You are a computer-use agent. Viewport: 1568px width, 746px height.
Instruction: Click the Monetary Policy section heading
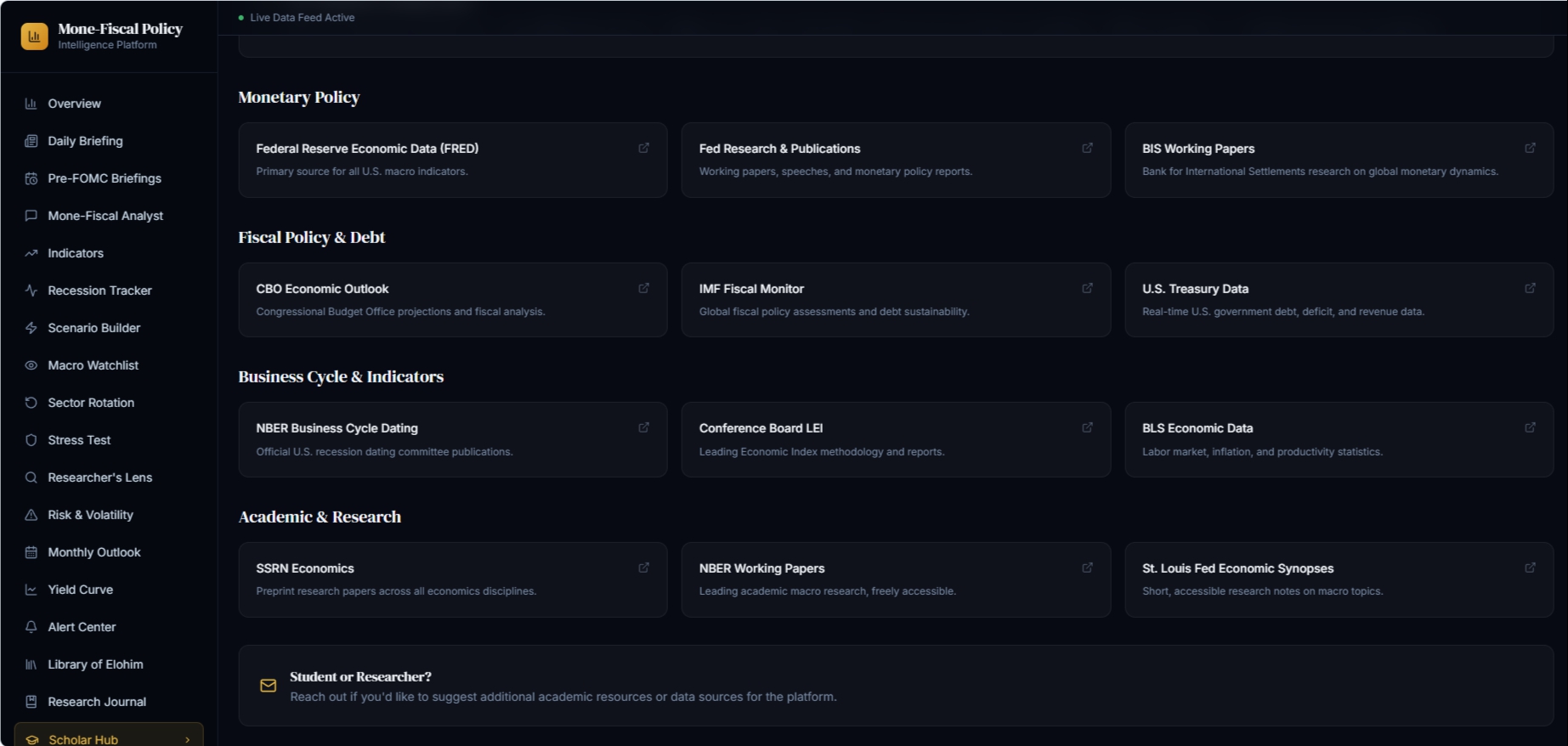click(299, 97)
